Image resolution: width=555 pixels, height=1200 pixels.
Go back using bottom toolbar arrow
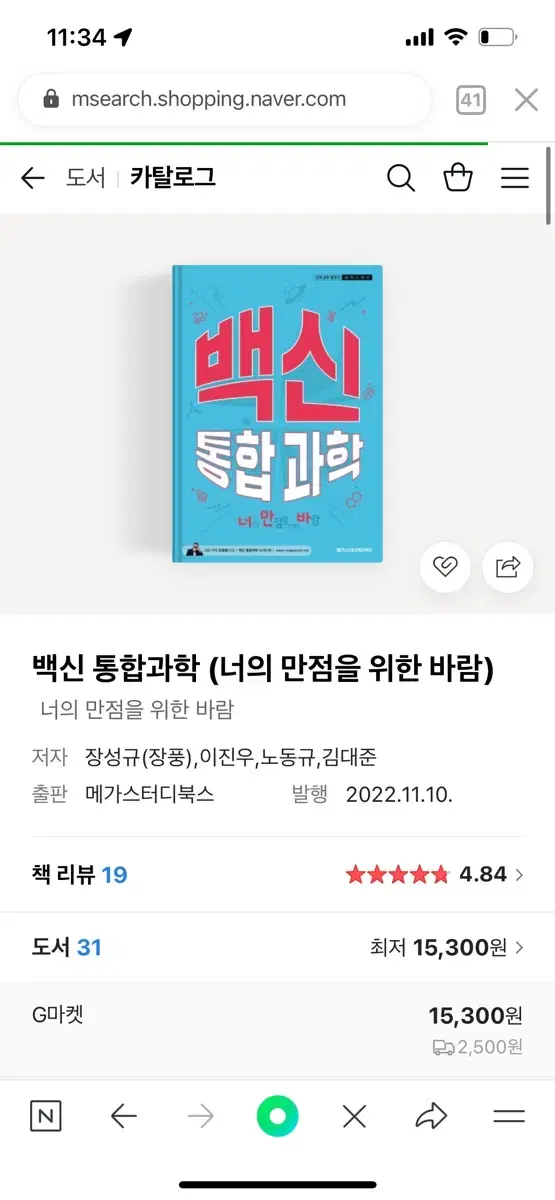point(123,1116)
